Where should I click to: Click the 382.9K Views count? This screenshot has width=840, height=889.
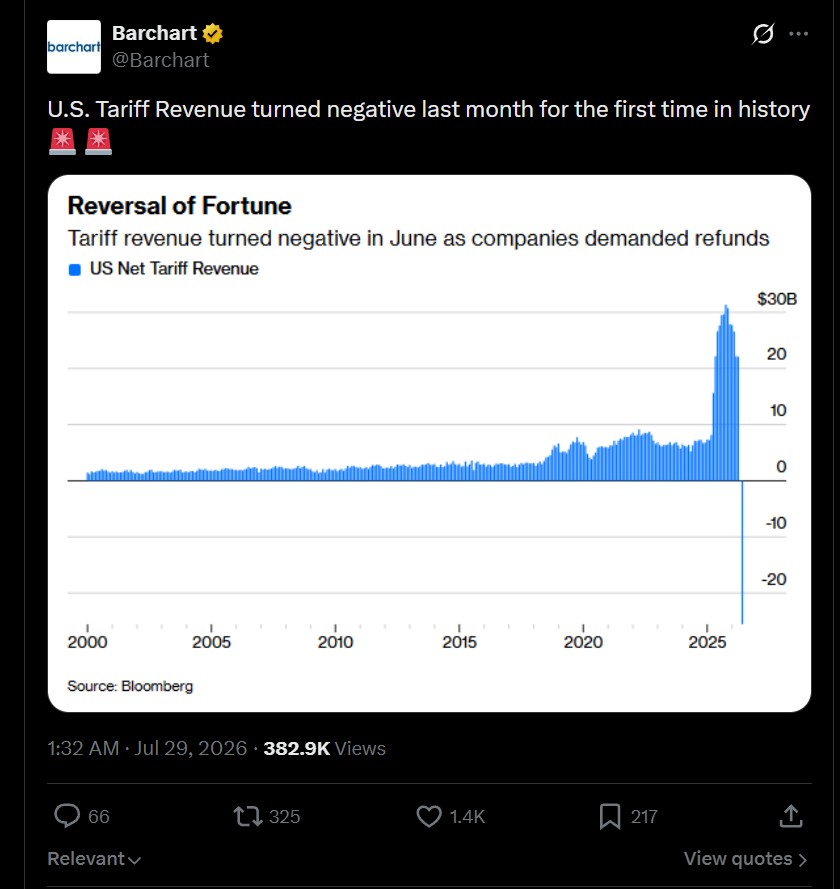pos(324,748)
